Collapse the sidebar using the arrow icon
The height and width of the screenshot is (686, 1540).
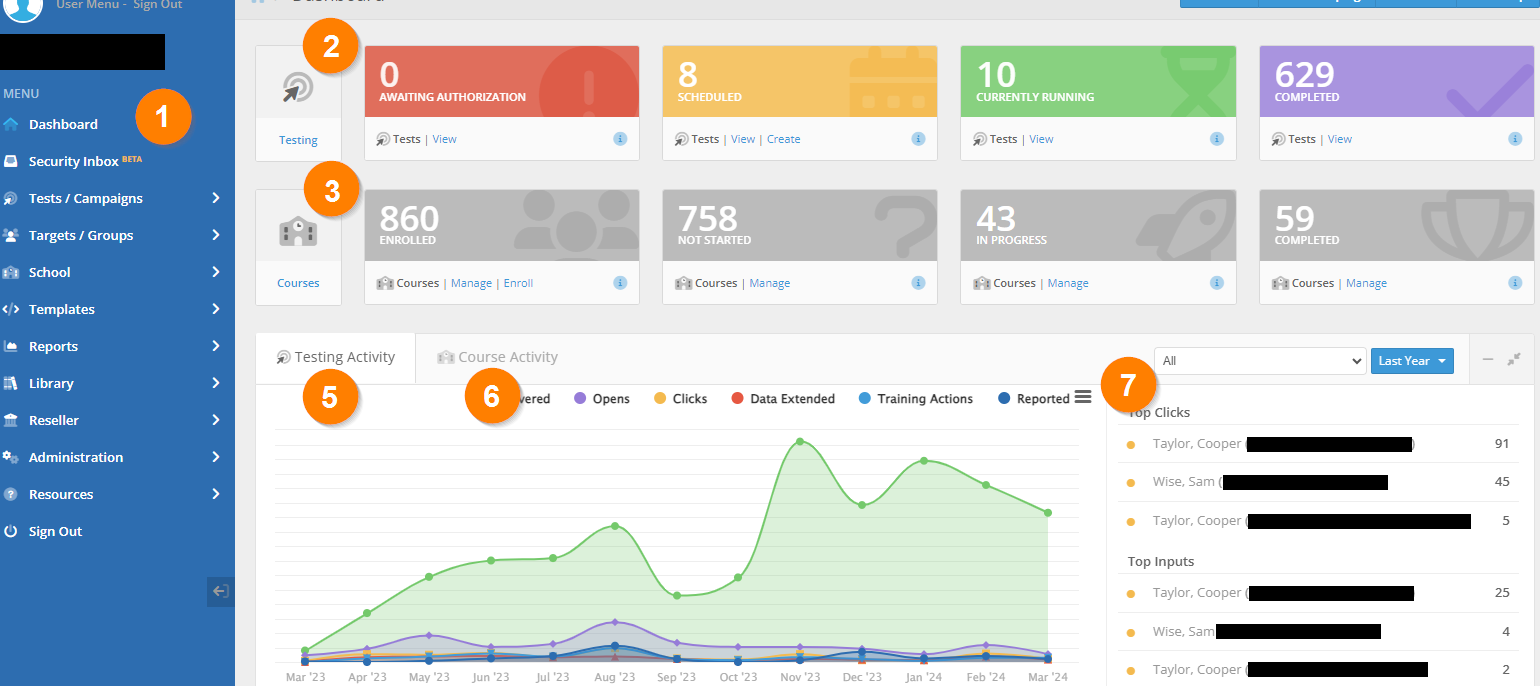click(220, 591)
